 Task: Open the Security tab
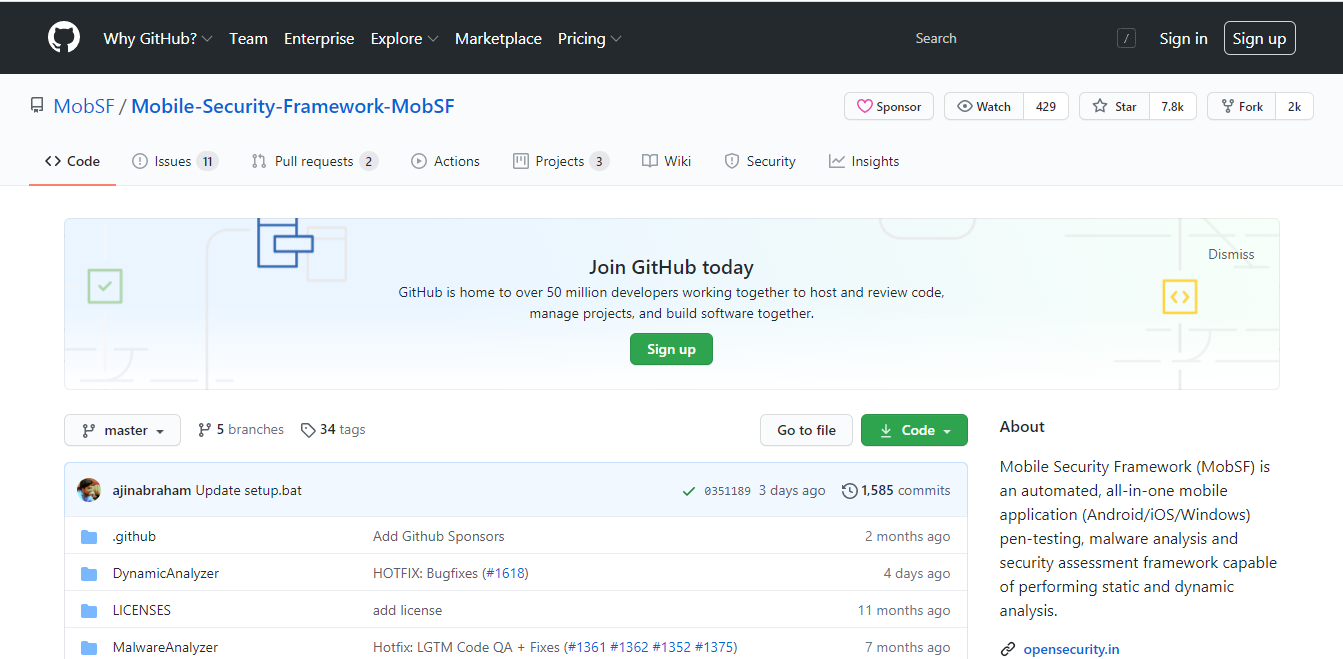(760, 161)
